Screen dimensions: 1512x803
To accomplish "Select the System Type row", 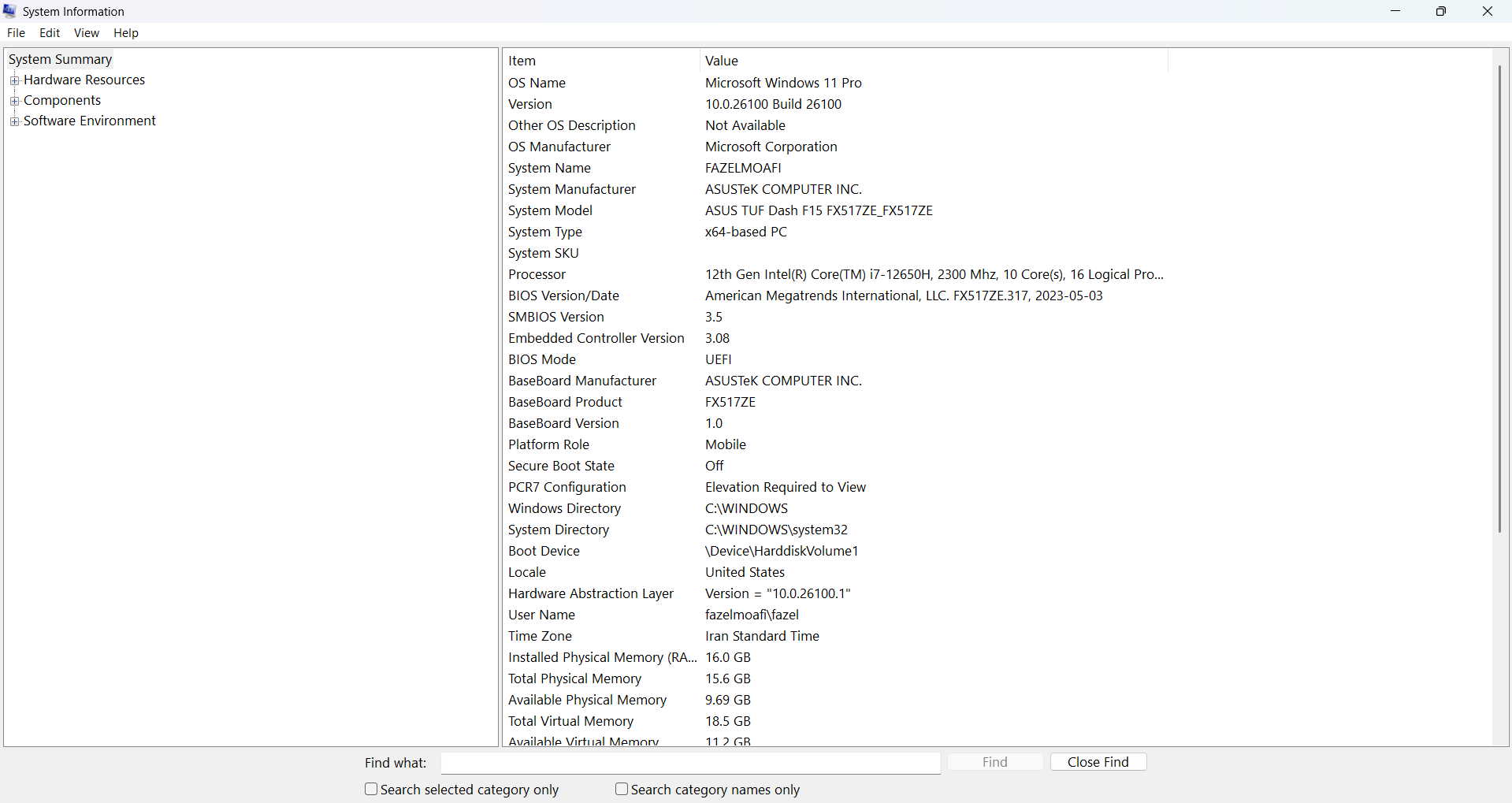I will pyautogui.click(x=835, y=232).
